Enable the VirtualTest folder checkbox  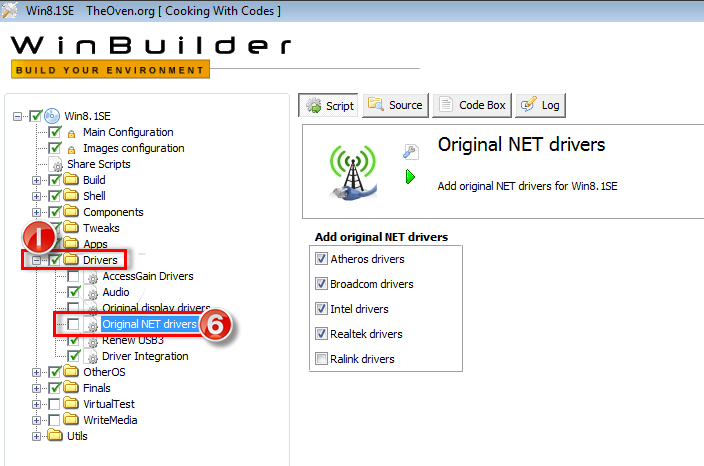54,404
